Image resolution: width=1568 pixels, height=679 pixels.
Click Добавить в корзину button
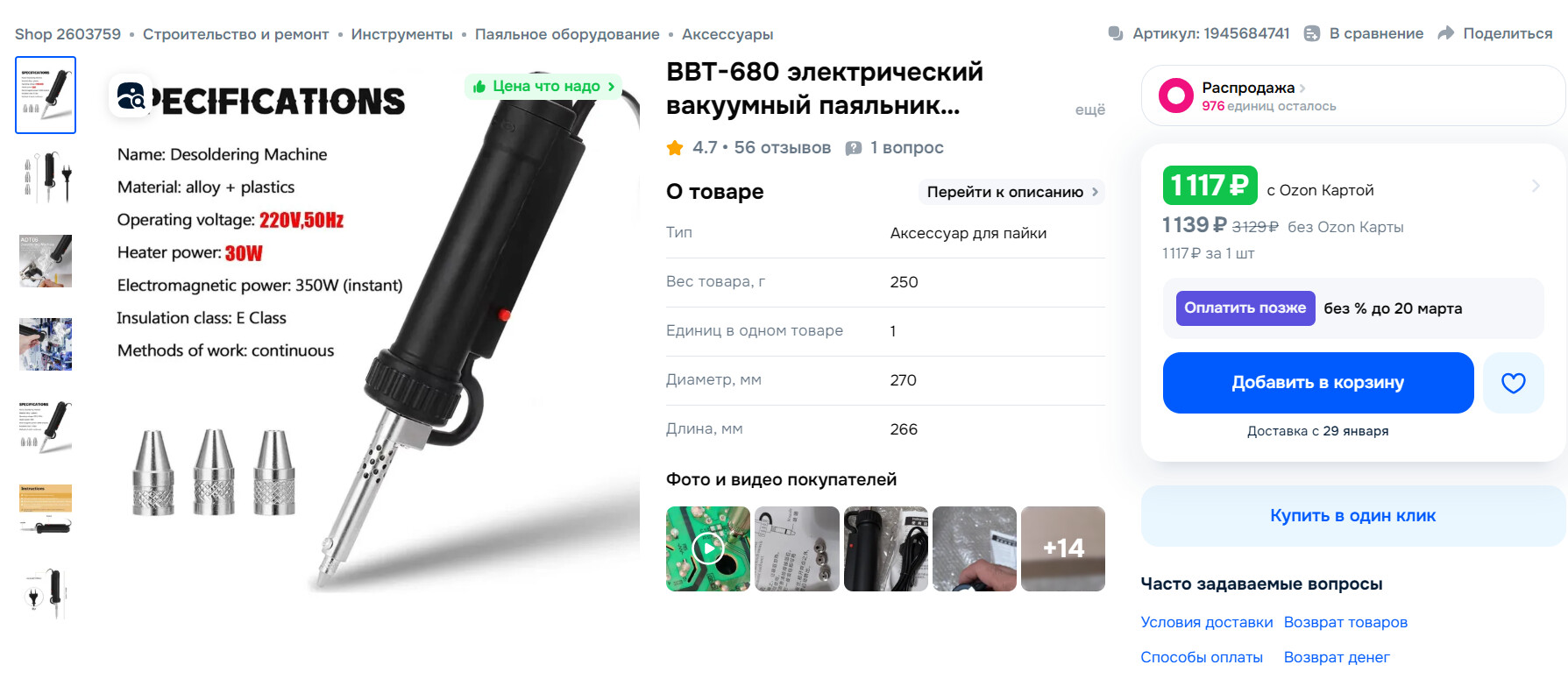tap(1318, 383)
